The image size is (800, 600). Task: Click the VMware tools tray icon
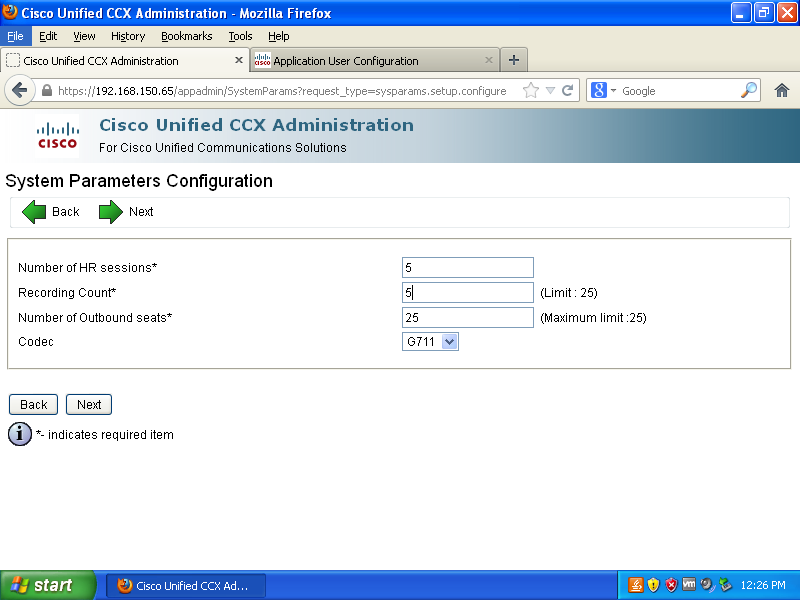(x=689, y=584)
